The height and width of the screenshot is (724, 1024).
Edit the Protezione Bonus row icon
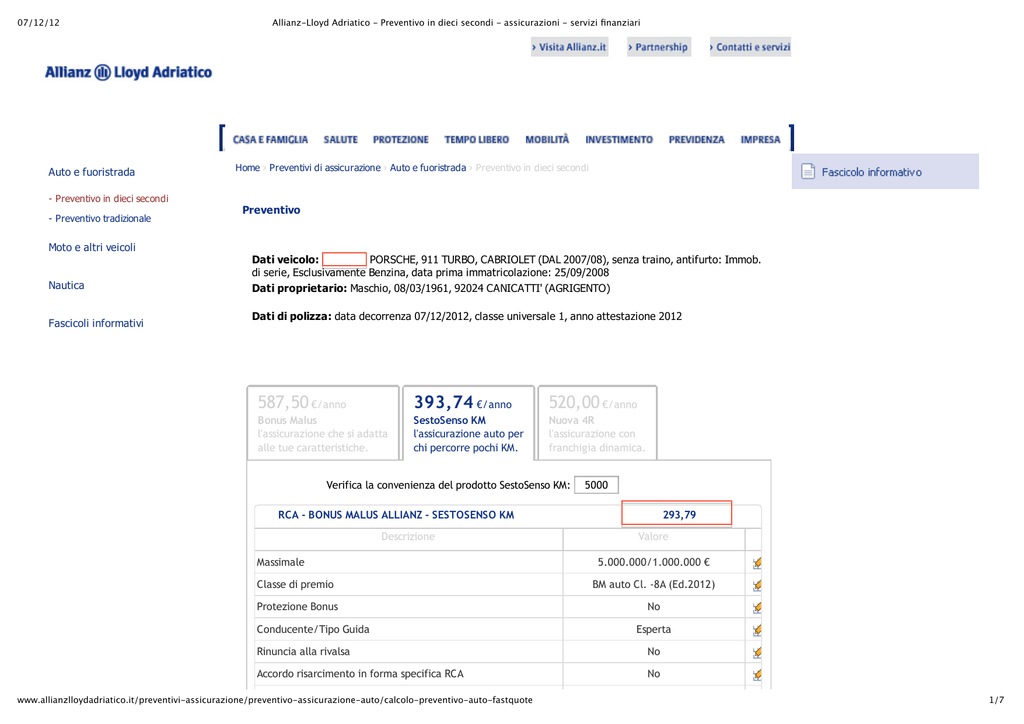pos(757,607)
